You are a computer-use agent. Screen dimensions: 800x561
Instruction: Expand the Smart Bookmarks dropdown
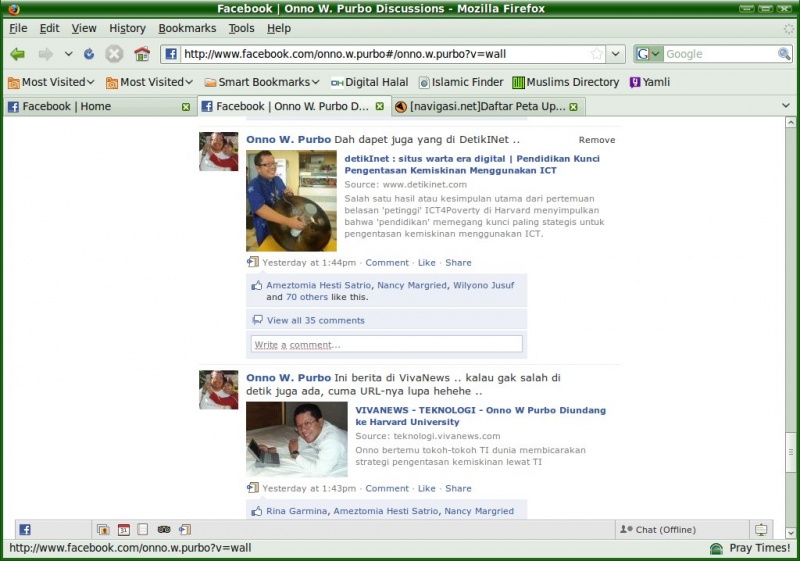click(262, 82)
